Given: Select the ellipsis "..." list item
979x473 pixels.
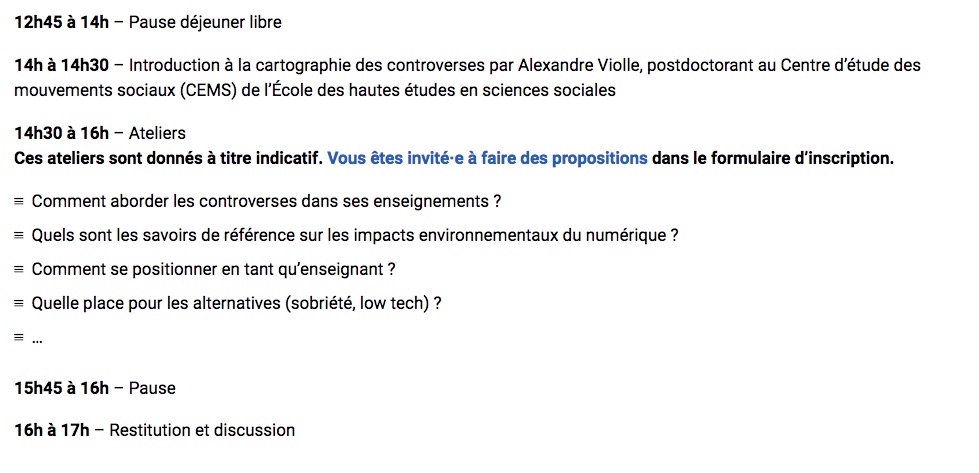Looking at the screenshot, I should click(x=37, y=341).
